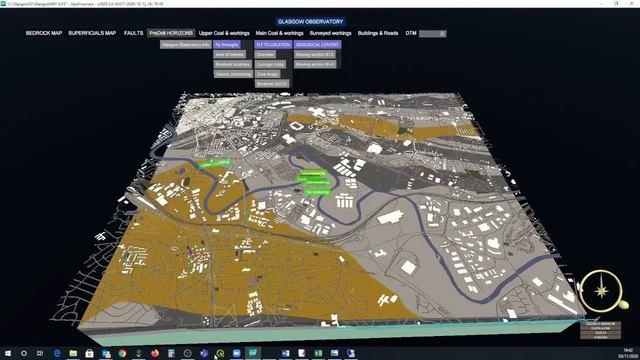Click the input field next to DTM
The width and height of the screenshot is (640, 360).
(433, 33)
